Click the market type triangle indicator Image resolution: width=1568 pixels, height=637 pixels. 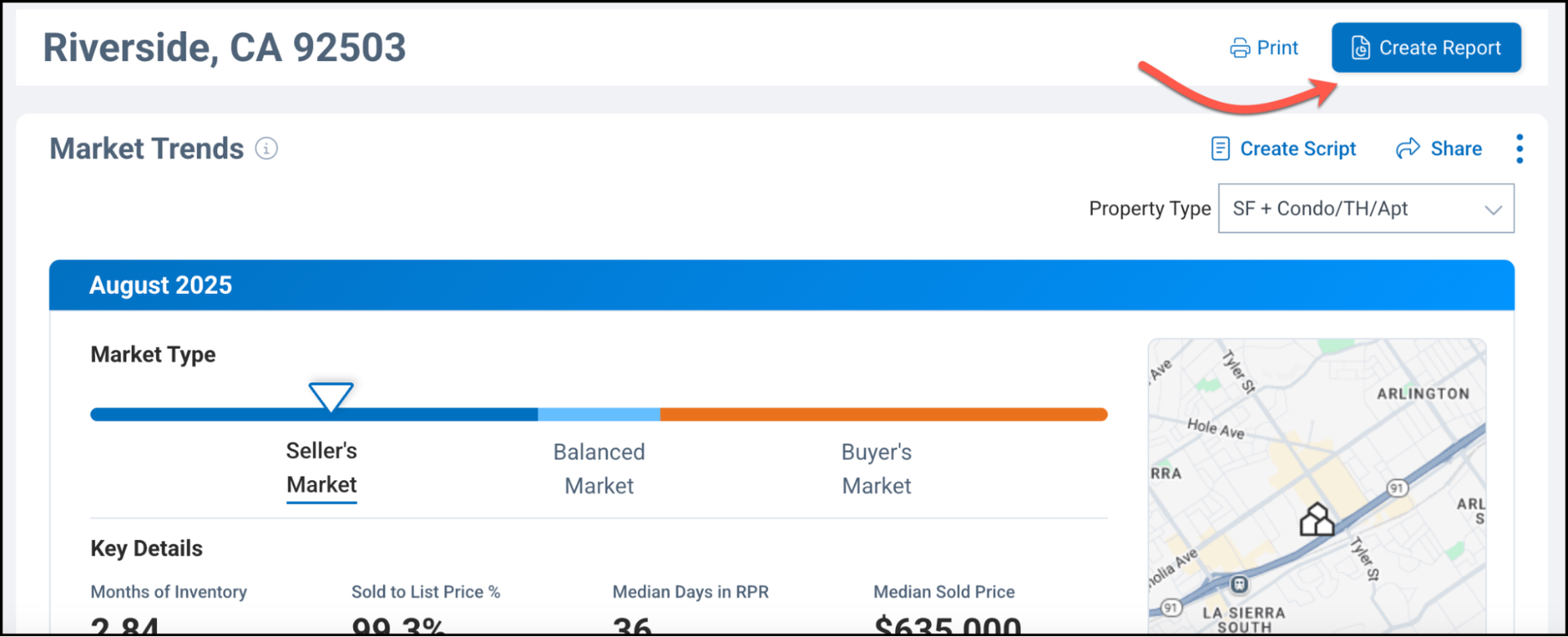point(331,395)
